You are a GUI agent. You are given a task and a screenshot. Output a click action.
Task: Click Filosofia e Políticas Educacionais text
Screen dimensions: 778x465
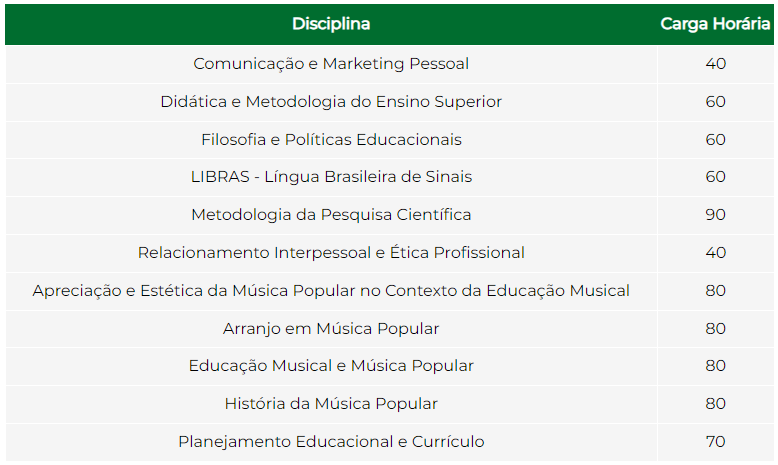point(331,139)
